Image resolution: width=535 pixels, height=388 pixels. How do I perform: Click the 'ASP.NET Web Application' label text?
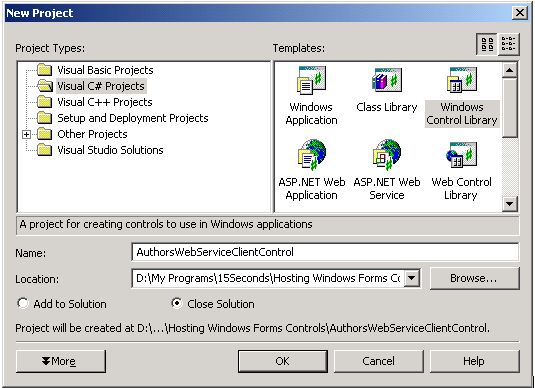(312, 188)
